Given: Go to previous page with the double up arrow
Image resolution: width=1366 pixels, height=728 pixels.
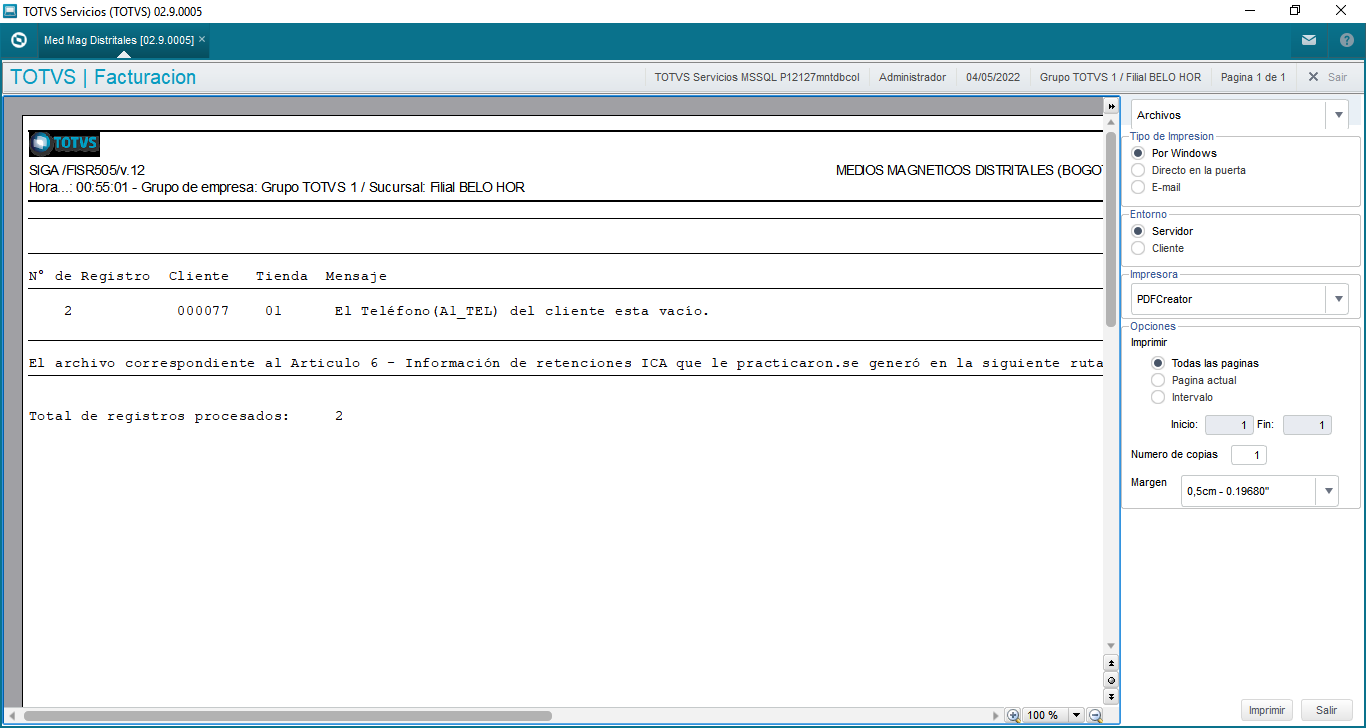Looking at the screenshot, I should [x=1111, y=662].
